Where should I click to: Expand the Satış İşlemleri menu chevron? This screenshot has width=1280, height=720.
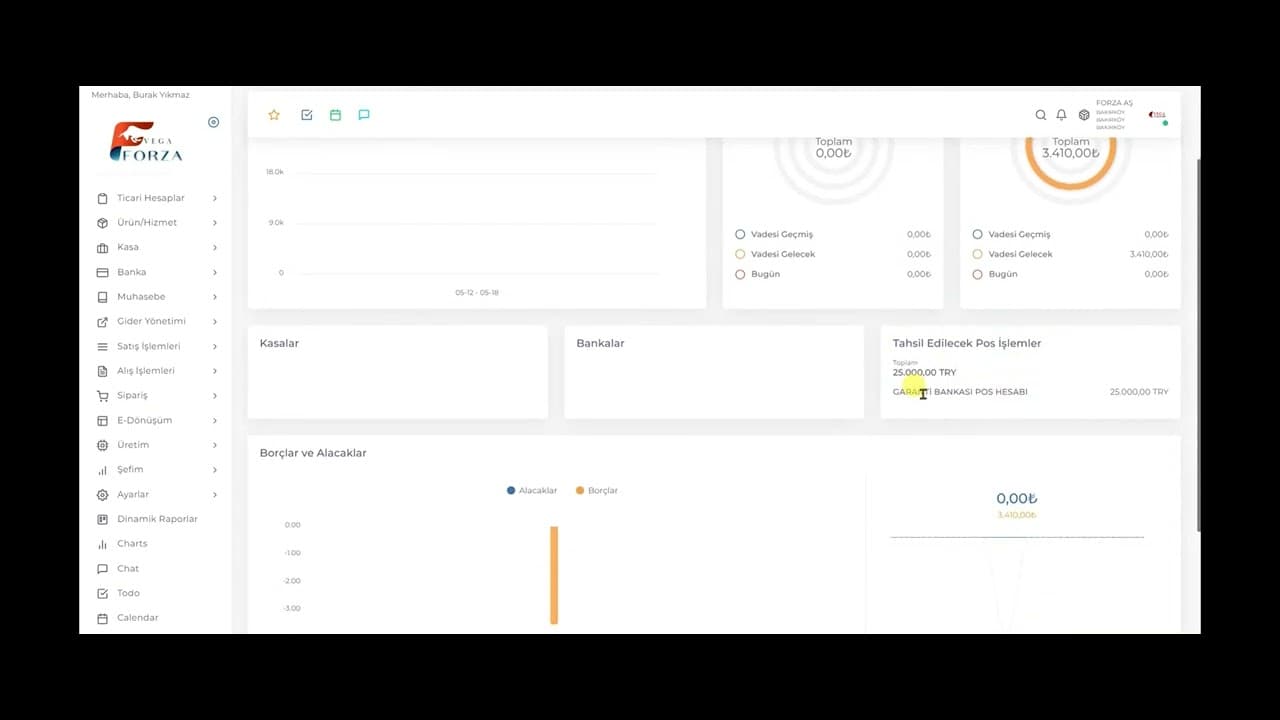click(x=214, y=346)
